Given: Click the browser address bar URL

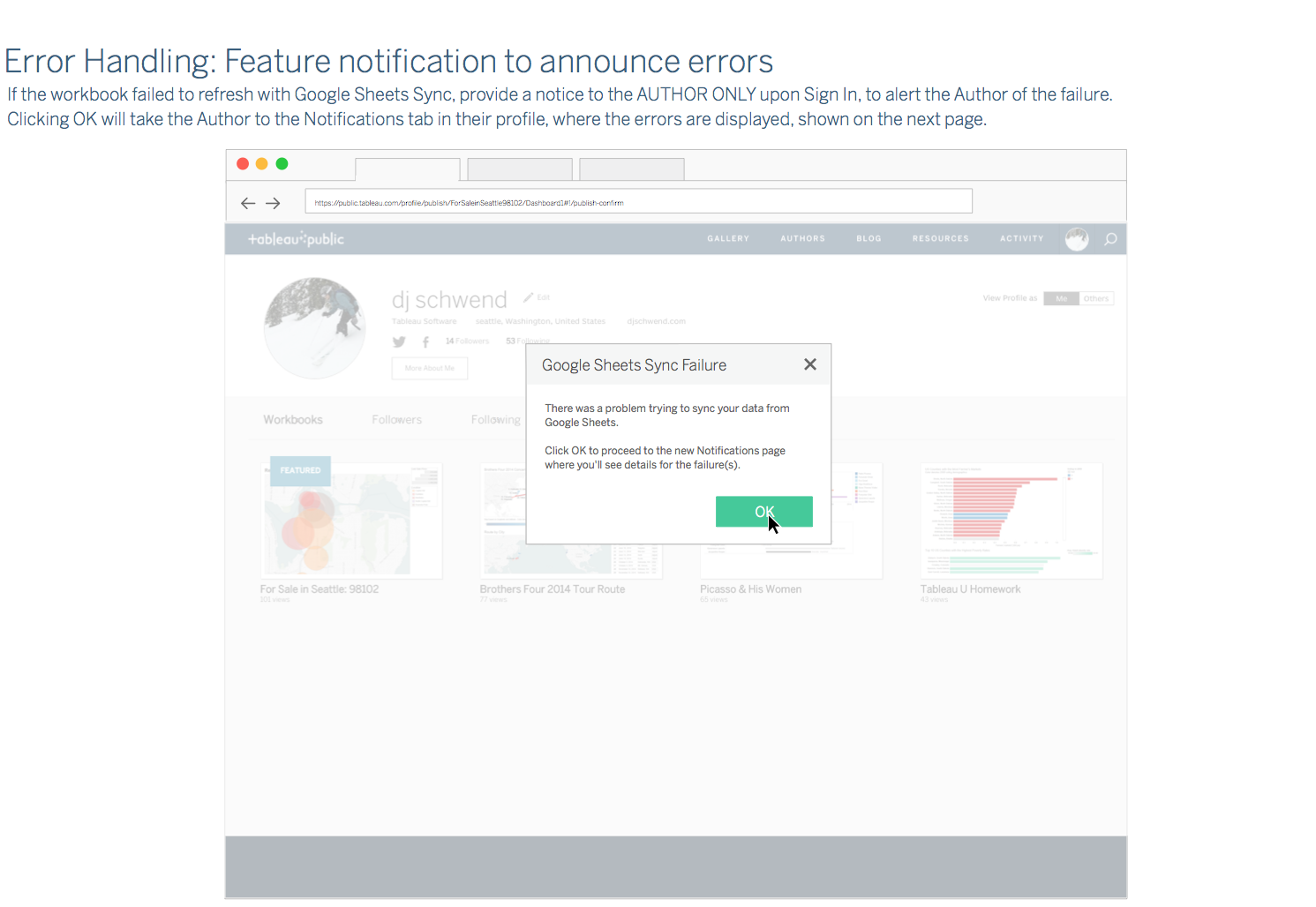Looking at the screenshot, I should click(638, 202).
